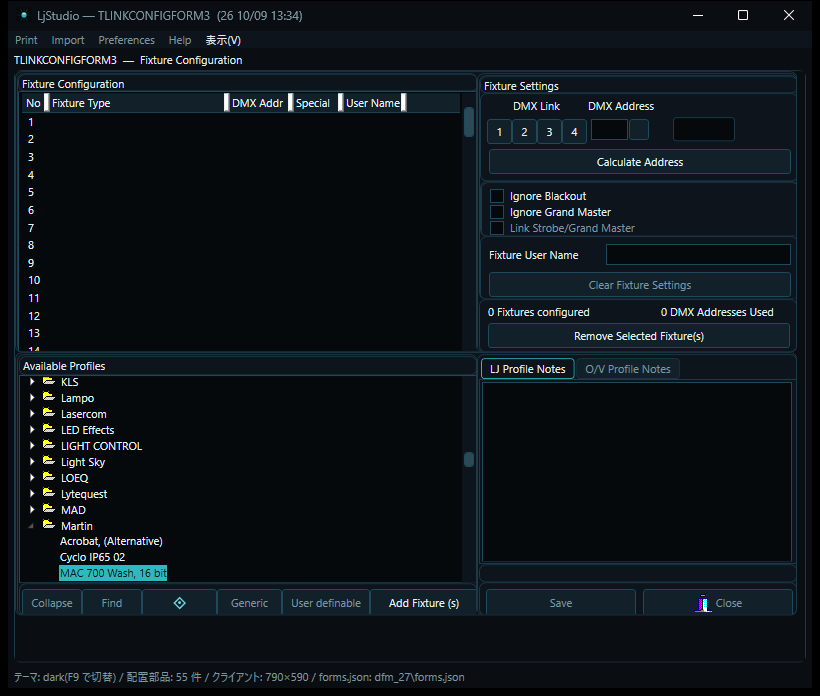Screen dimensions: 820x696
Task: Select MAC 700 Wash, 16 bit profile
Action: click(113, 573)
